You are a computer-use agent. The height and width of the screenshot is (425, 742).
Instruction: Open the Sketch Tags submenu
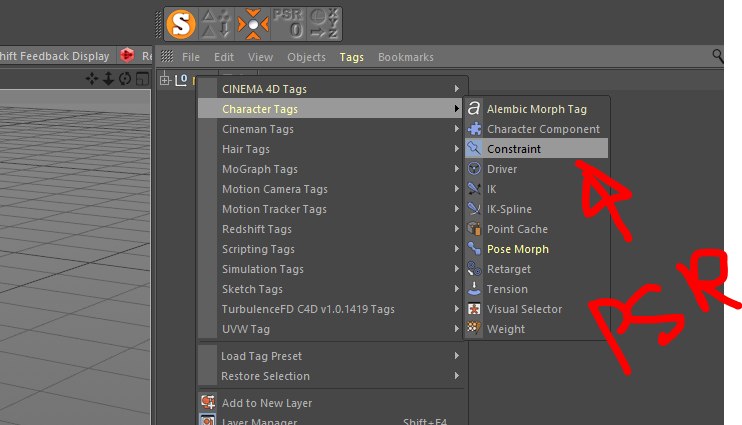332,289
